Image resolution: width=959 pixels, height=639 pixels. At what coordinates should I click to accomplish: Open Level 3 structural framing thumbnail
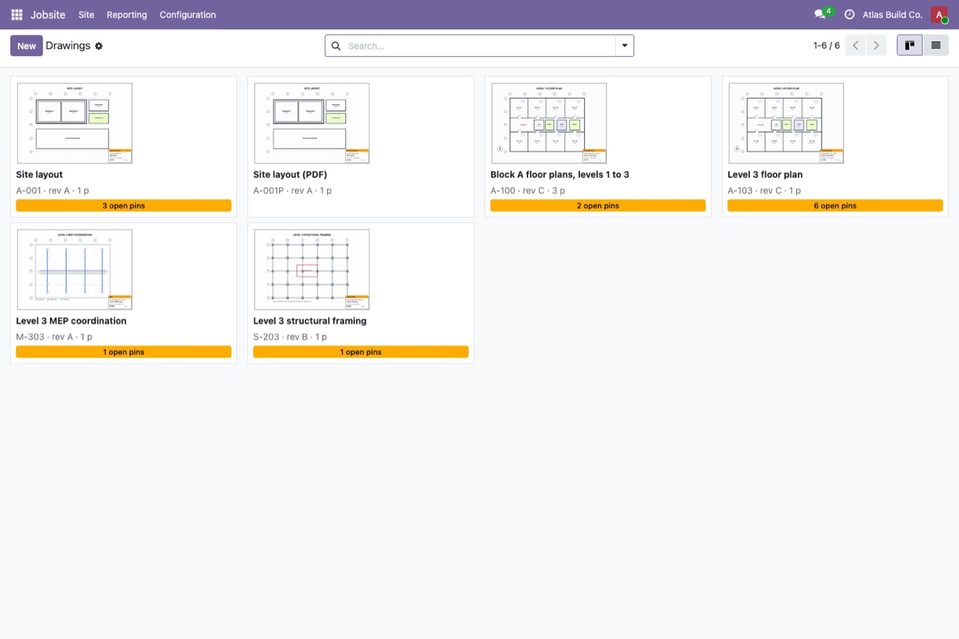tap(312, 270)
